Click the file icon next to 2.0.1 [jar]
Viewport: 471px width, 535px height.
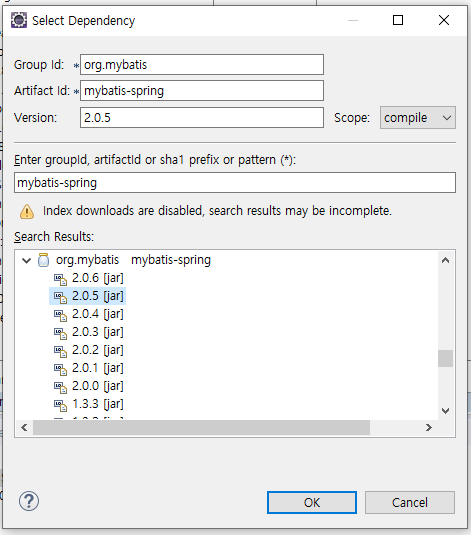(x=60, y=369)
